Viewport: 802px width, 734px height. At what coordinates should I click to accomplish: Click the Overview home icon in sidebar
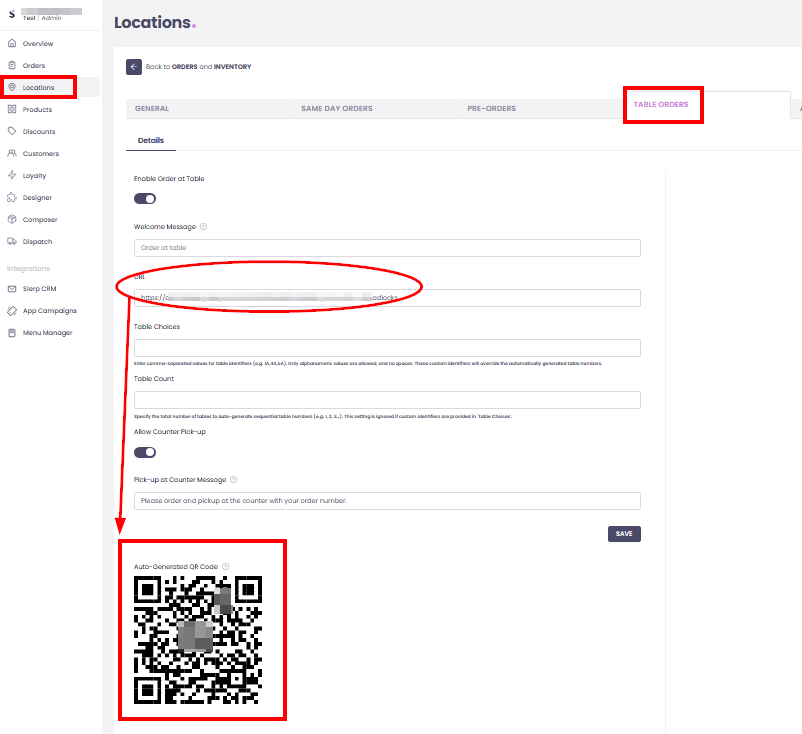tap(12, 44)
